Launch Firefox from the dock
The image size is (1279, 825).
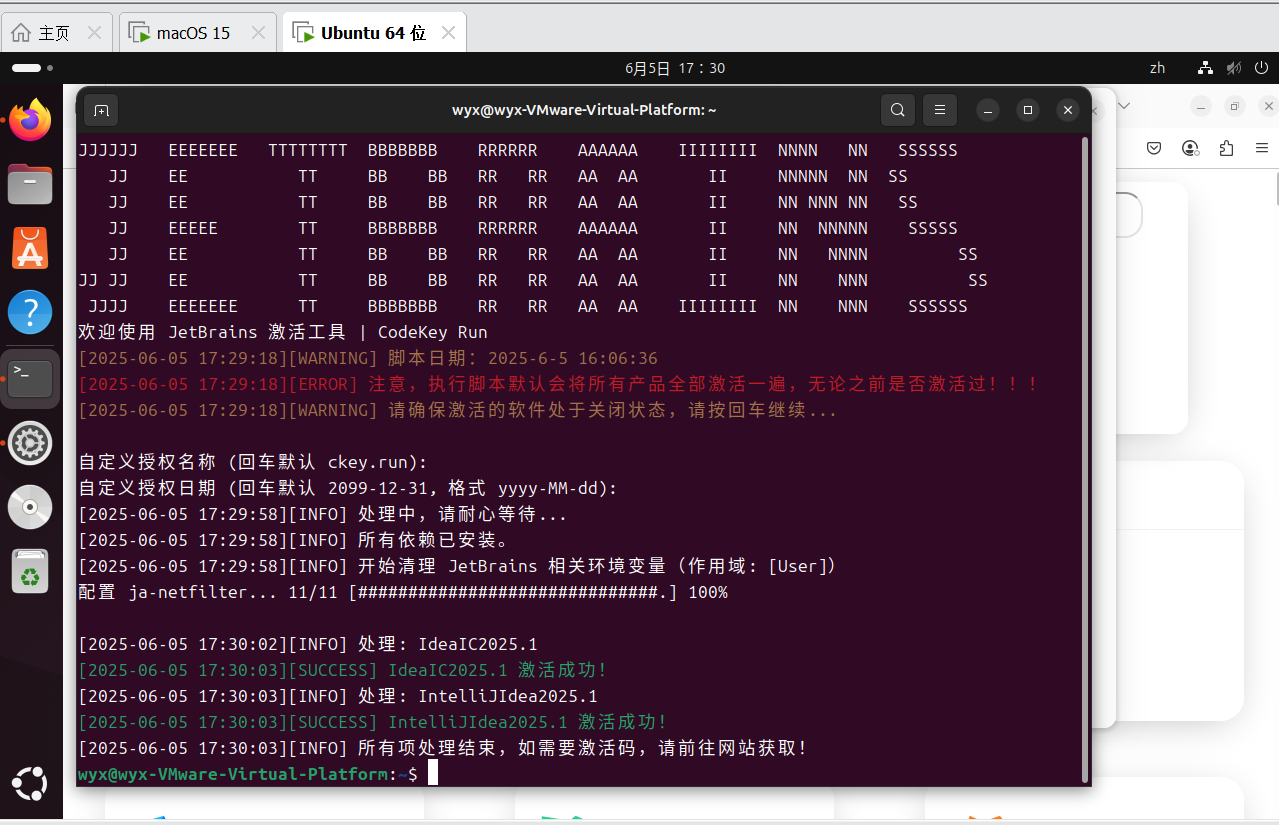30,121
